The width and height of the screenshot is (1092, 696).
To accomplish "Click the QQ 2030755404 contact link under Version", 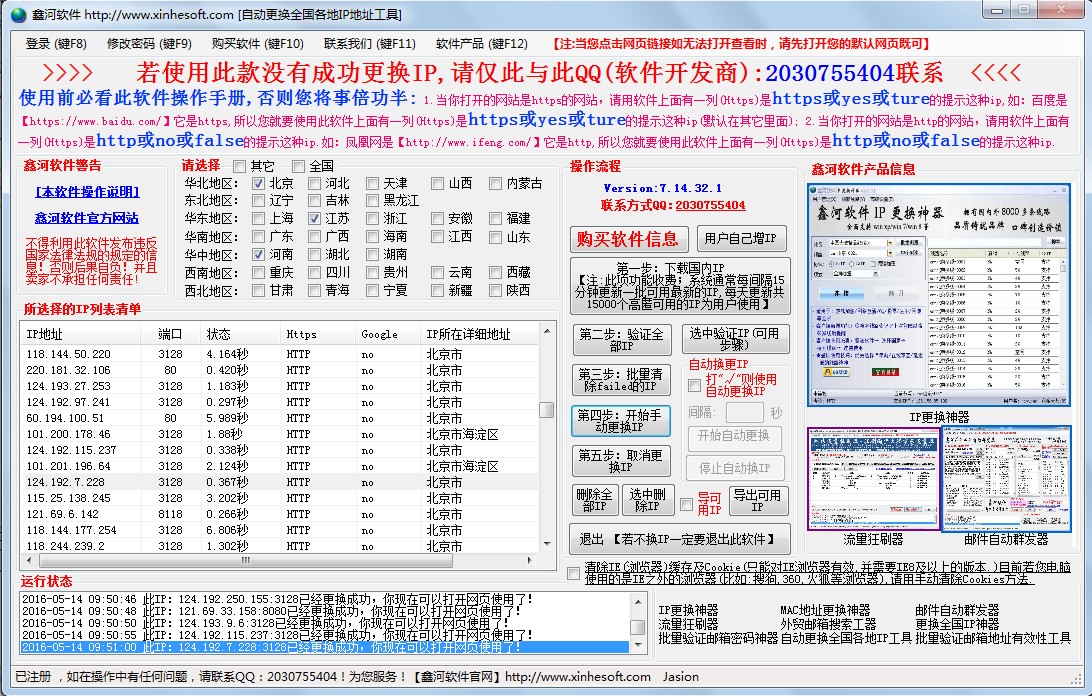I will 710,206.
